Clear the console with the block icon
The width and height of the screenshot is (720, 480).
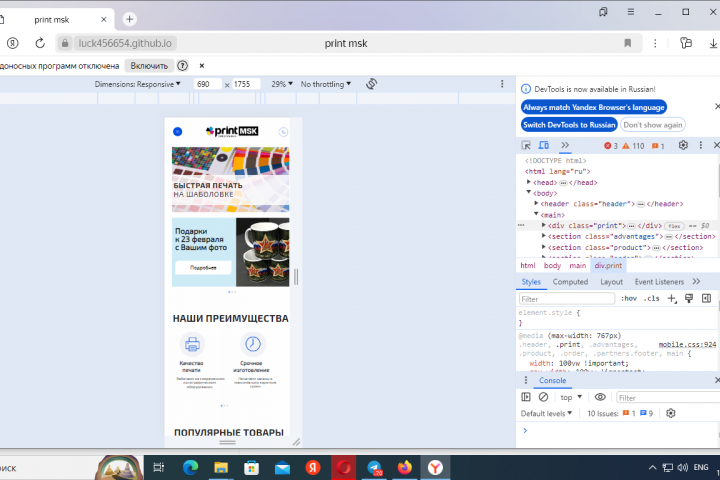pos(543,397)
